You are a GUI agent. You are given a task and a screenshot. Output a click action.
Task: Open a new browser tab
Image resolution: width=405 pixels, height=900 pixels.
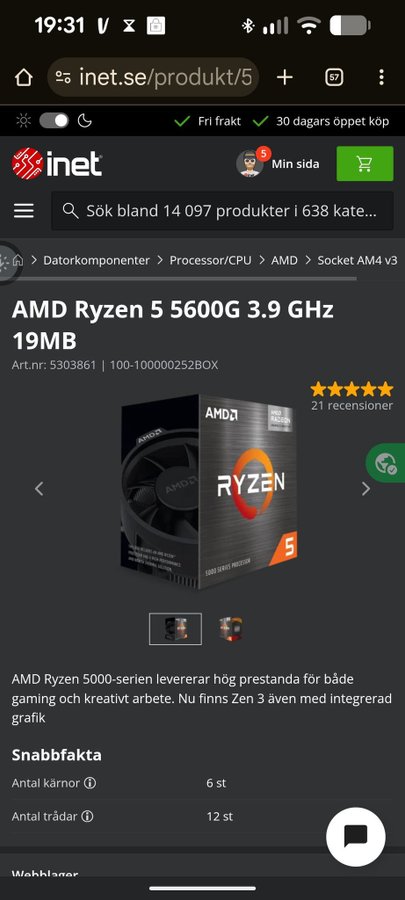[285, 77]
